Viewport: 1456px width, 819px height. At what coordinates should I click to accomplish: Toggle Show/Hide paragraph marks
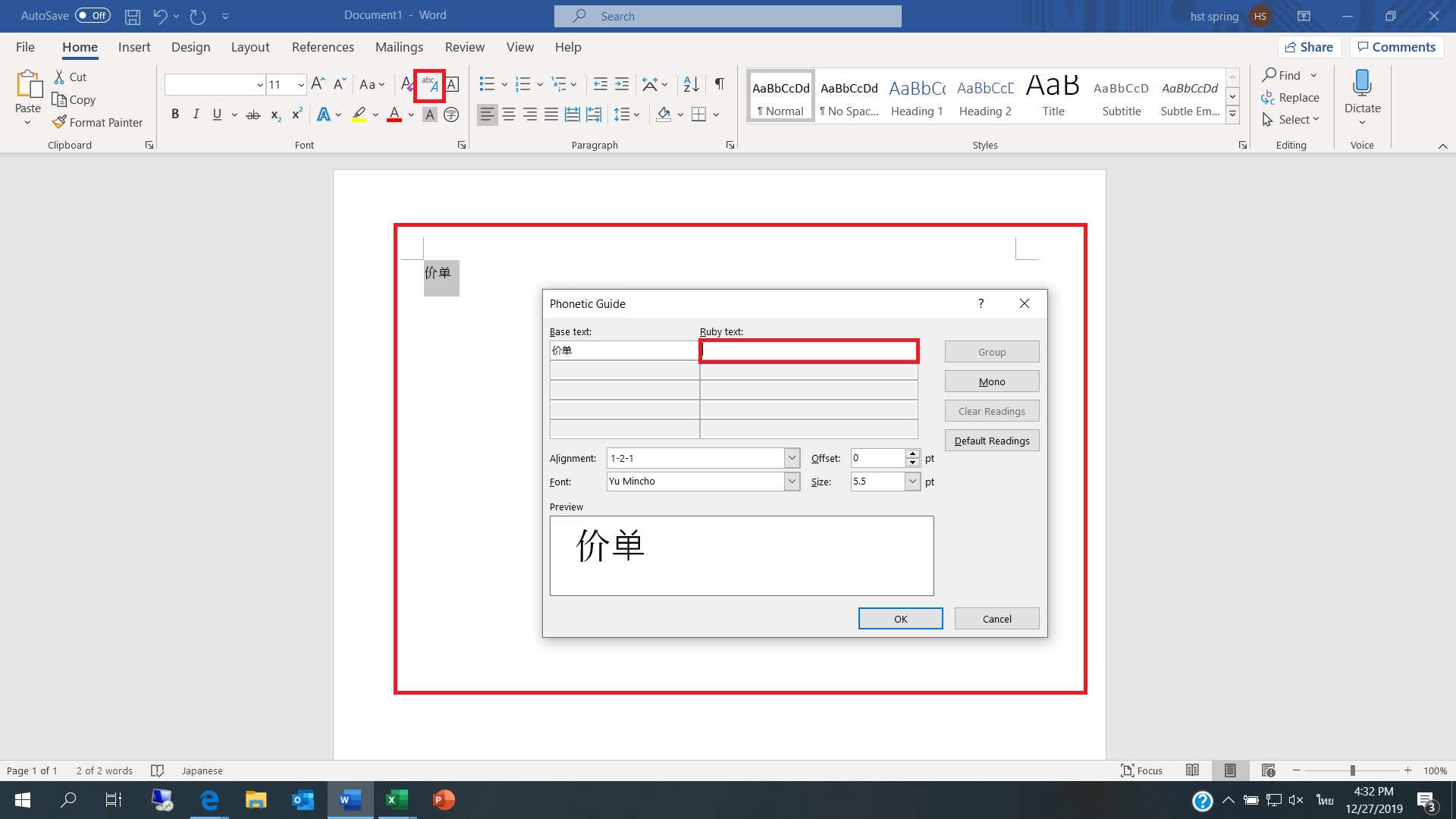pyautogui.click(x=719, y=84)
